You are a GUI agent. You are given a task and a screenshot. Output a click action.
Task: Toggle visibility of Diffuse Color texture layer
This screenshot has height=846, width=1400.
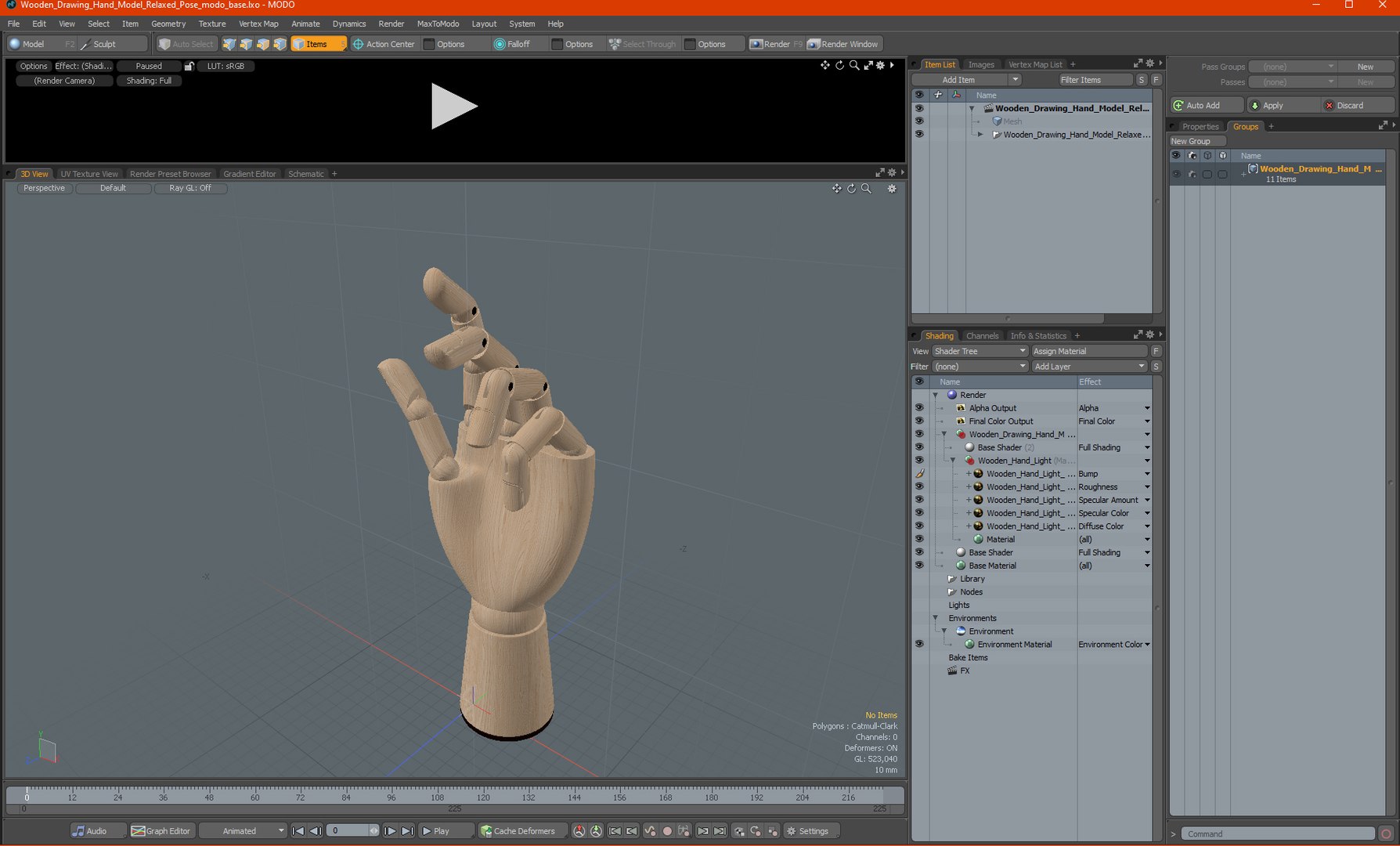tap(919, 526)
